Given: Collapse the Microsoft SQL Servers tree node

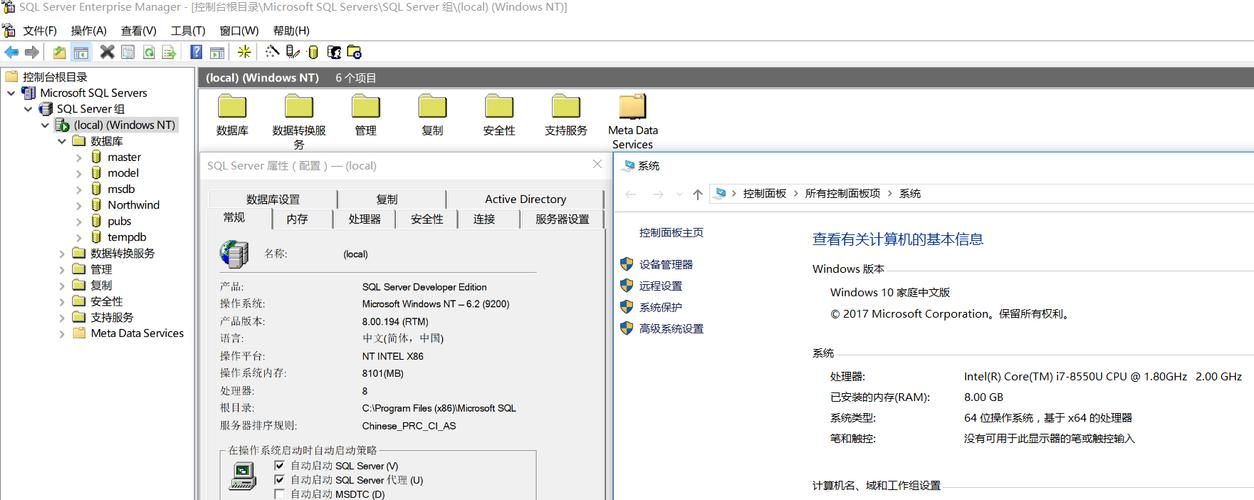Looking at the screenshot, I should [x=11, y=93].
